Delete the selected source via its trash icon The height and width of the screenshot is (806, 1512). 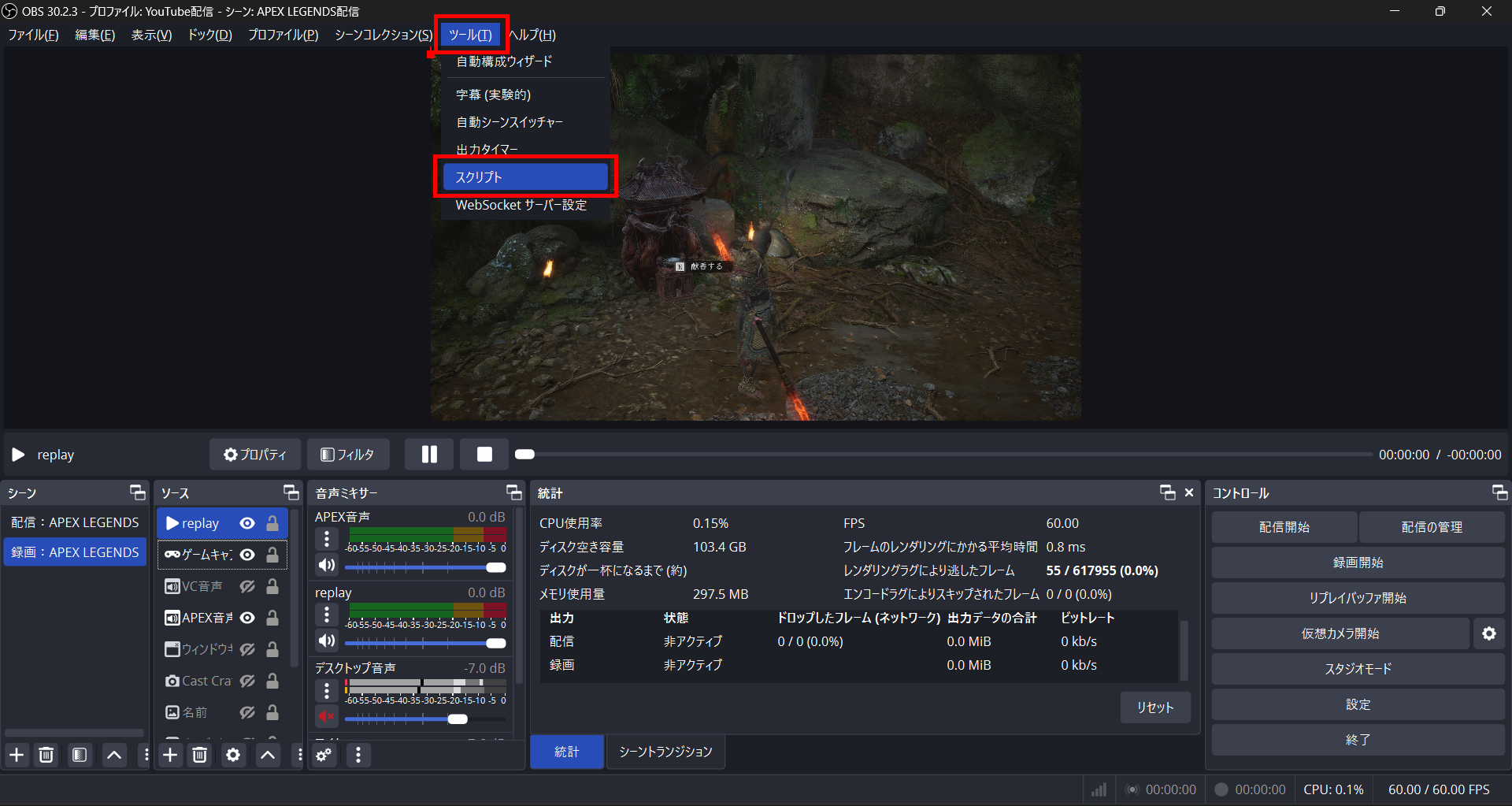[200, 755]
